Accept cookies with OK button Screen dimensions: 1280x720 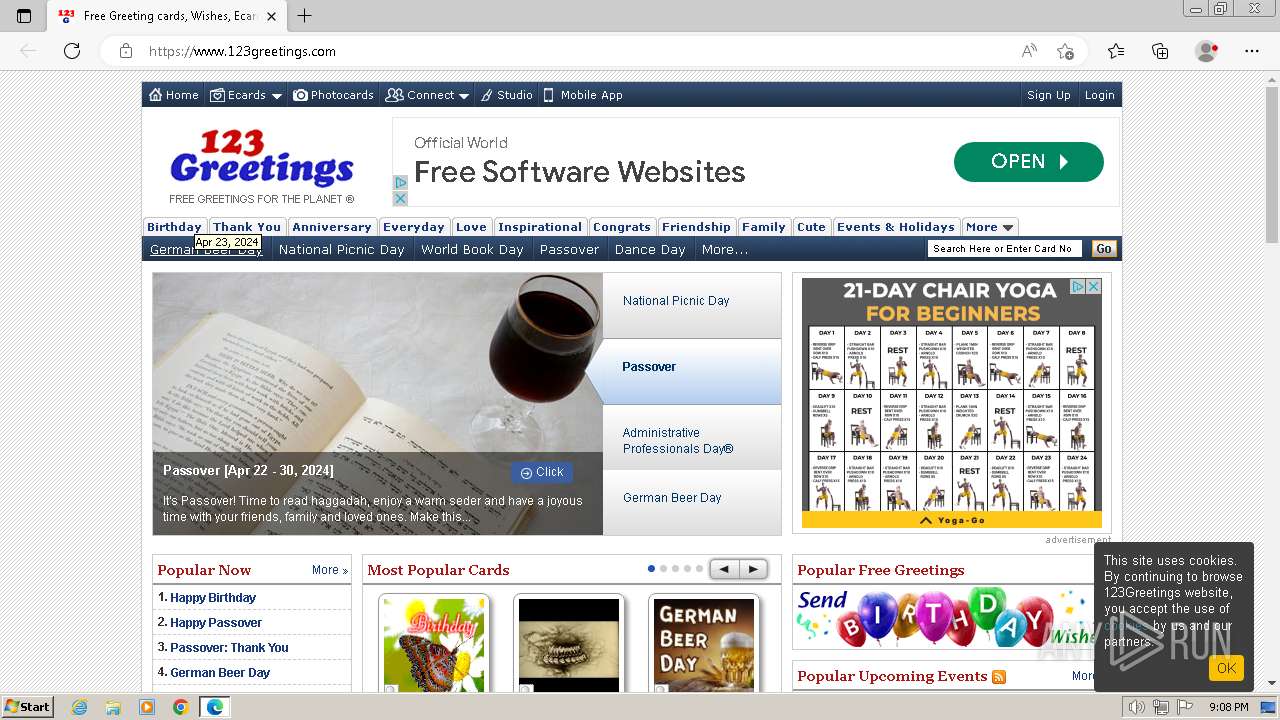point(1226,668)
